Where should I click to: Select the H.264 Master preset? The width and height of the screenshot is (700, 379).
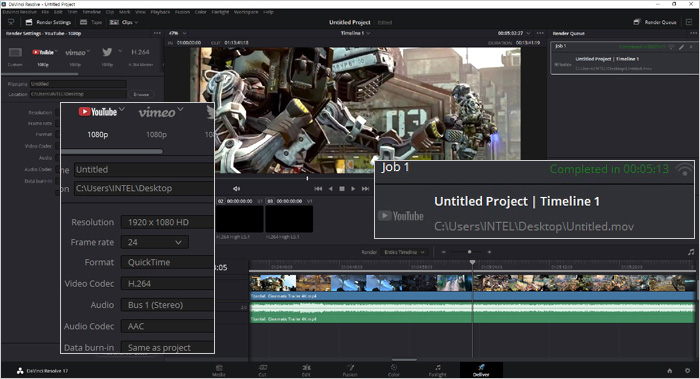(140, 57)
